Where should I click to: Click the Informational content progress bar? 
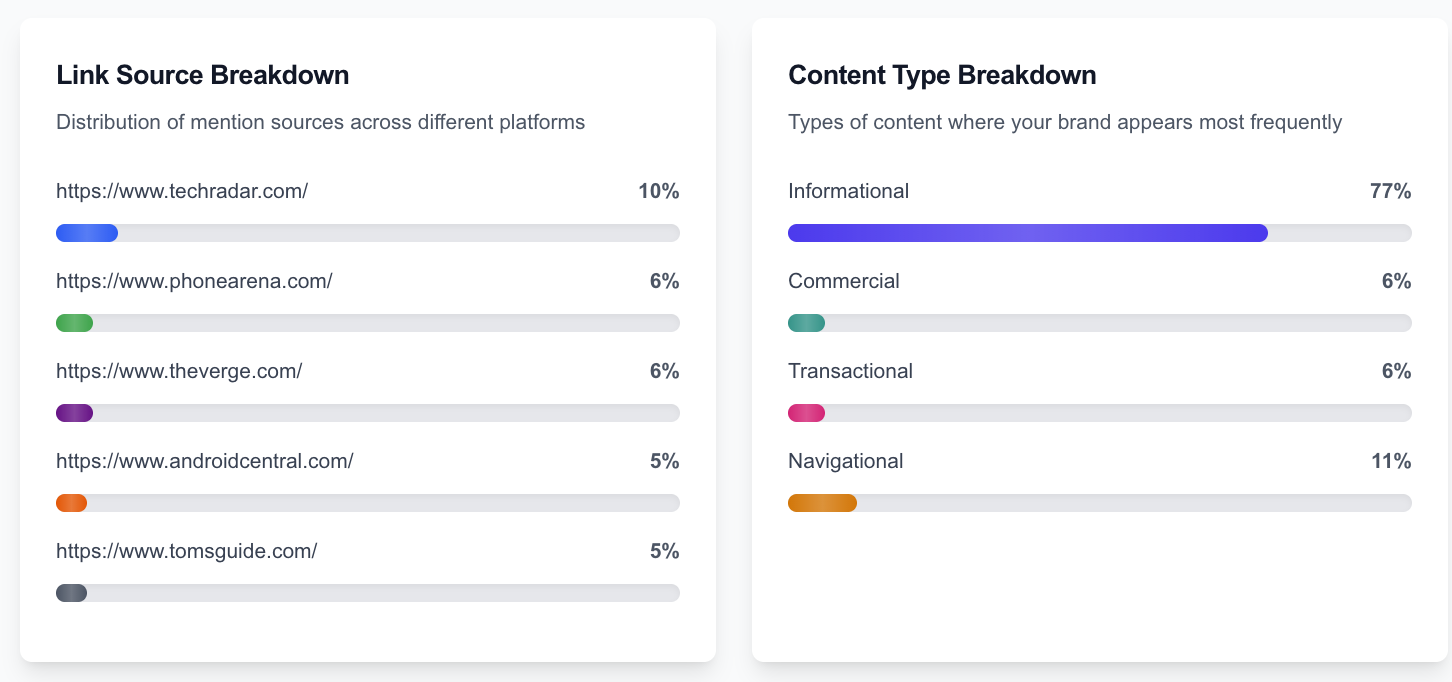(x=1028, y=233)
